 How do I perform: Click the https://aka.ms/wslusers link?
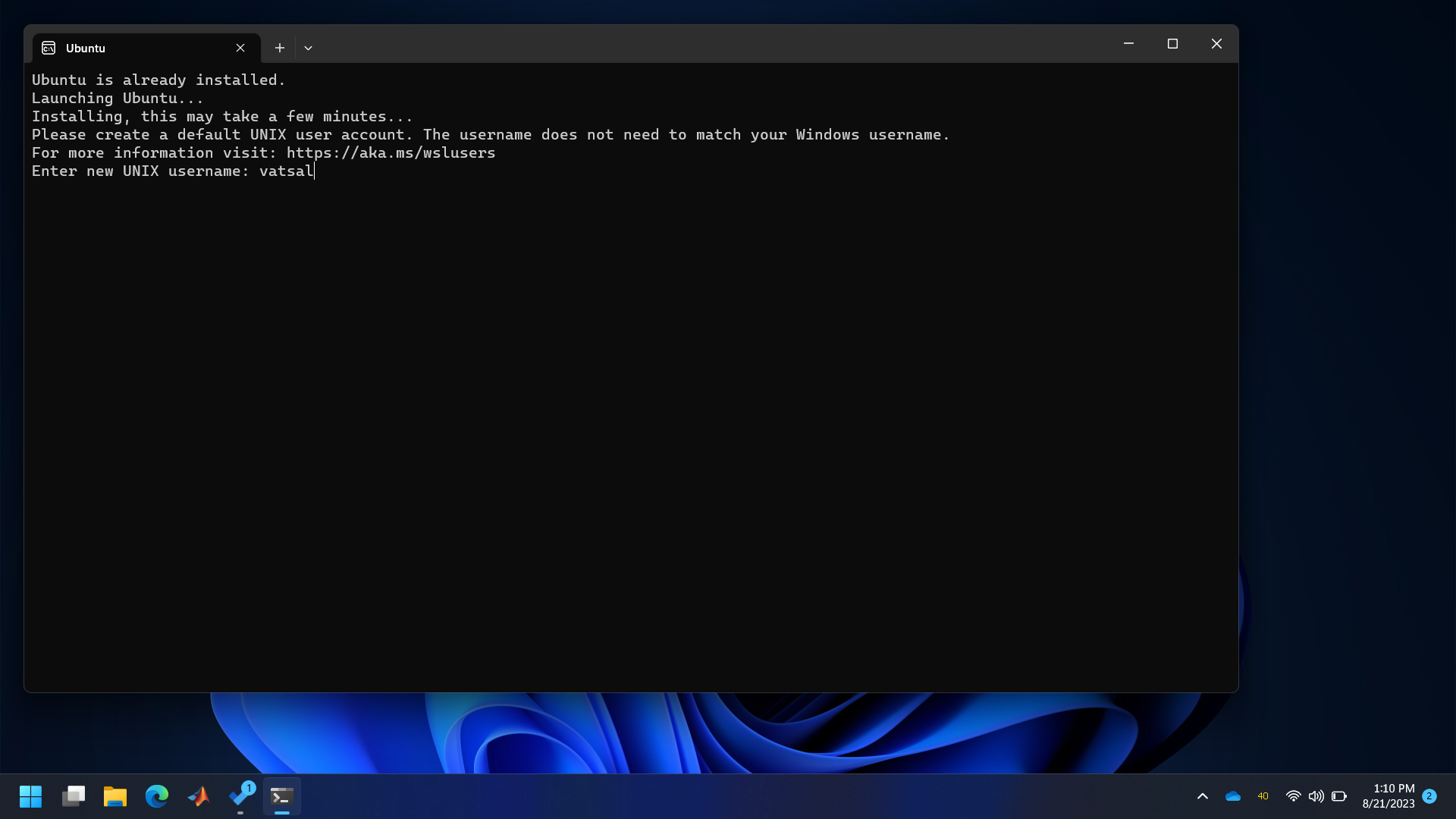click(391, 153)
